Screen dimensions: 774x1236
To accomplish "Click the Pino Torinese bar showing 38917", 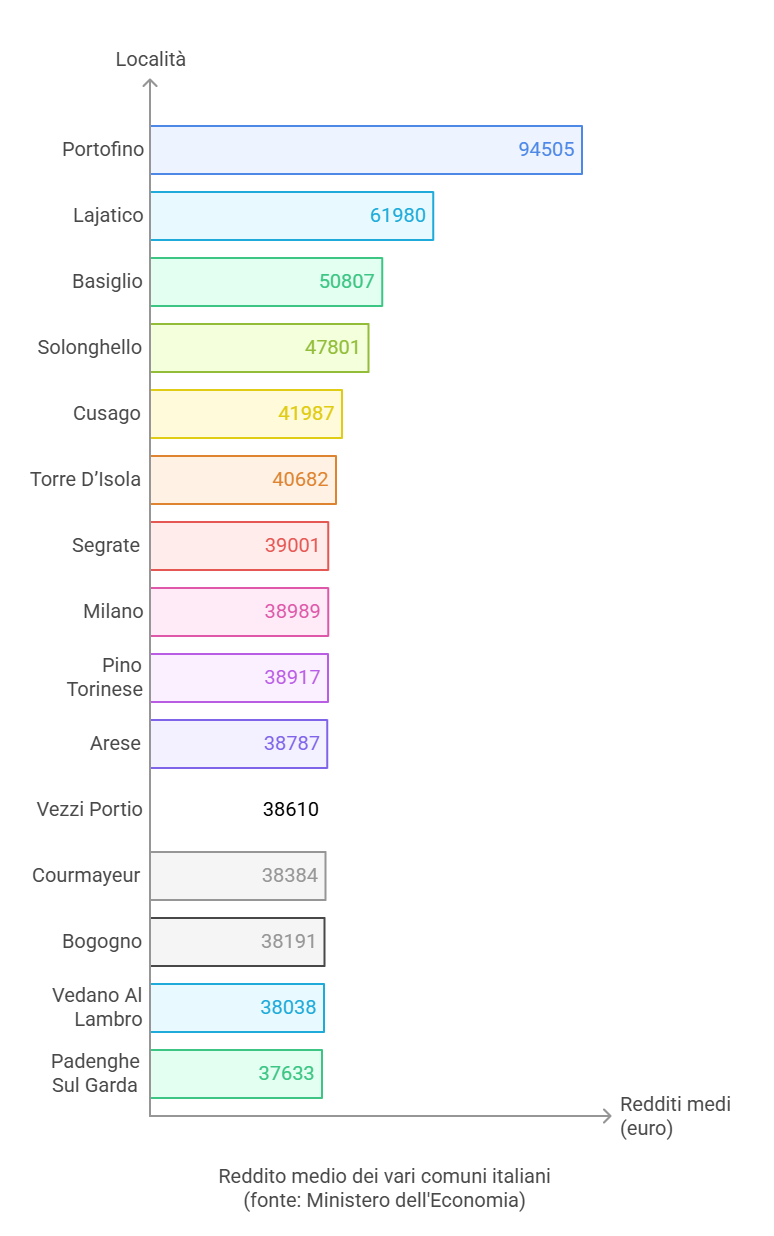I will [239, 678].
